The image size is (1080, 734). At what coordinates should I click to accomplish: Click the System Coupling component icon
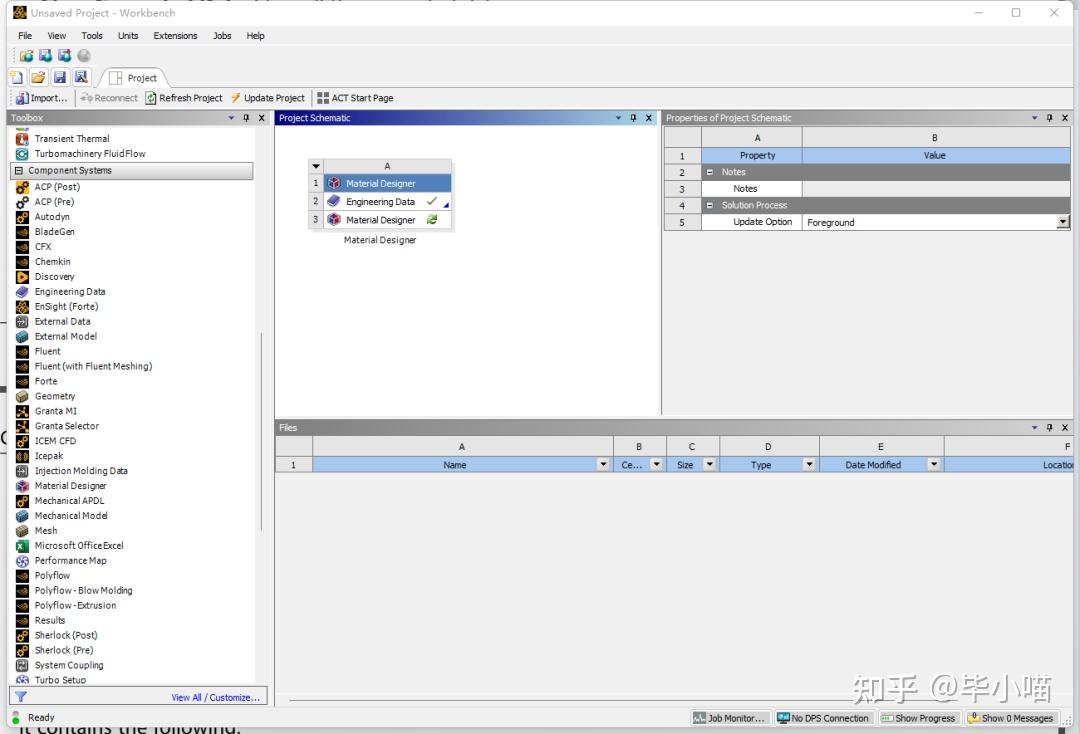22,666
